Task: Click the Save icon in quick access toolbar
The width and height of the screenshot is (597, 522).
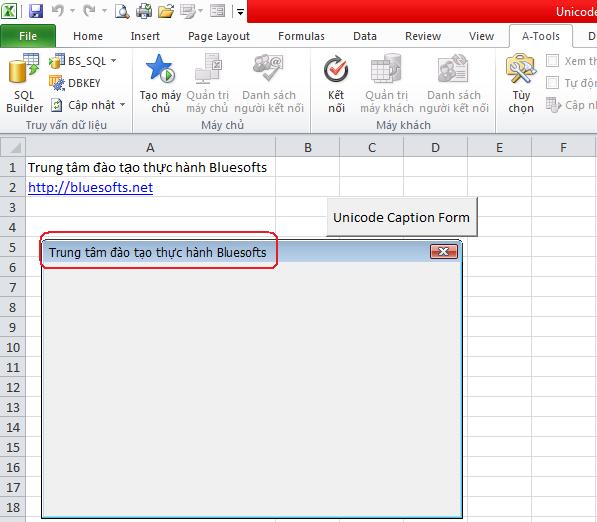Action: click(x=36, y=11)
